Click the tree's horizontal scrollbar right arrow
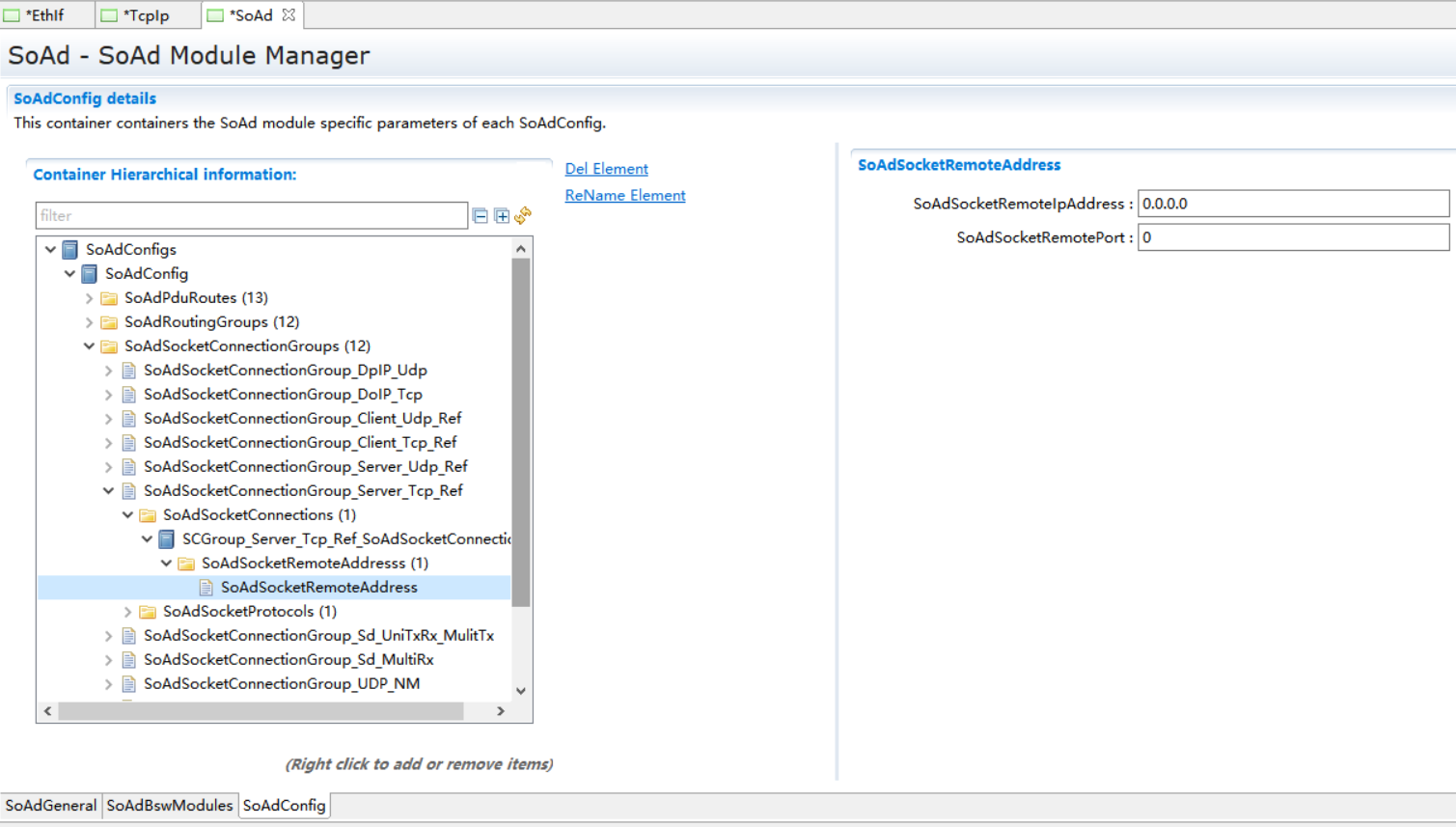This screenshot has width=1456, height=827. [x=501, y=711]
